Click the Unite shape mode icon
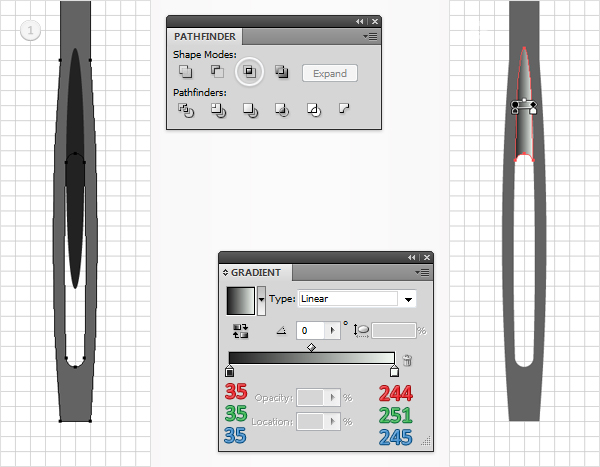 [186, 72]
